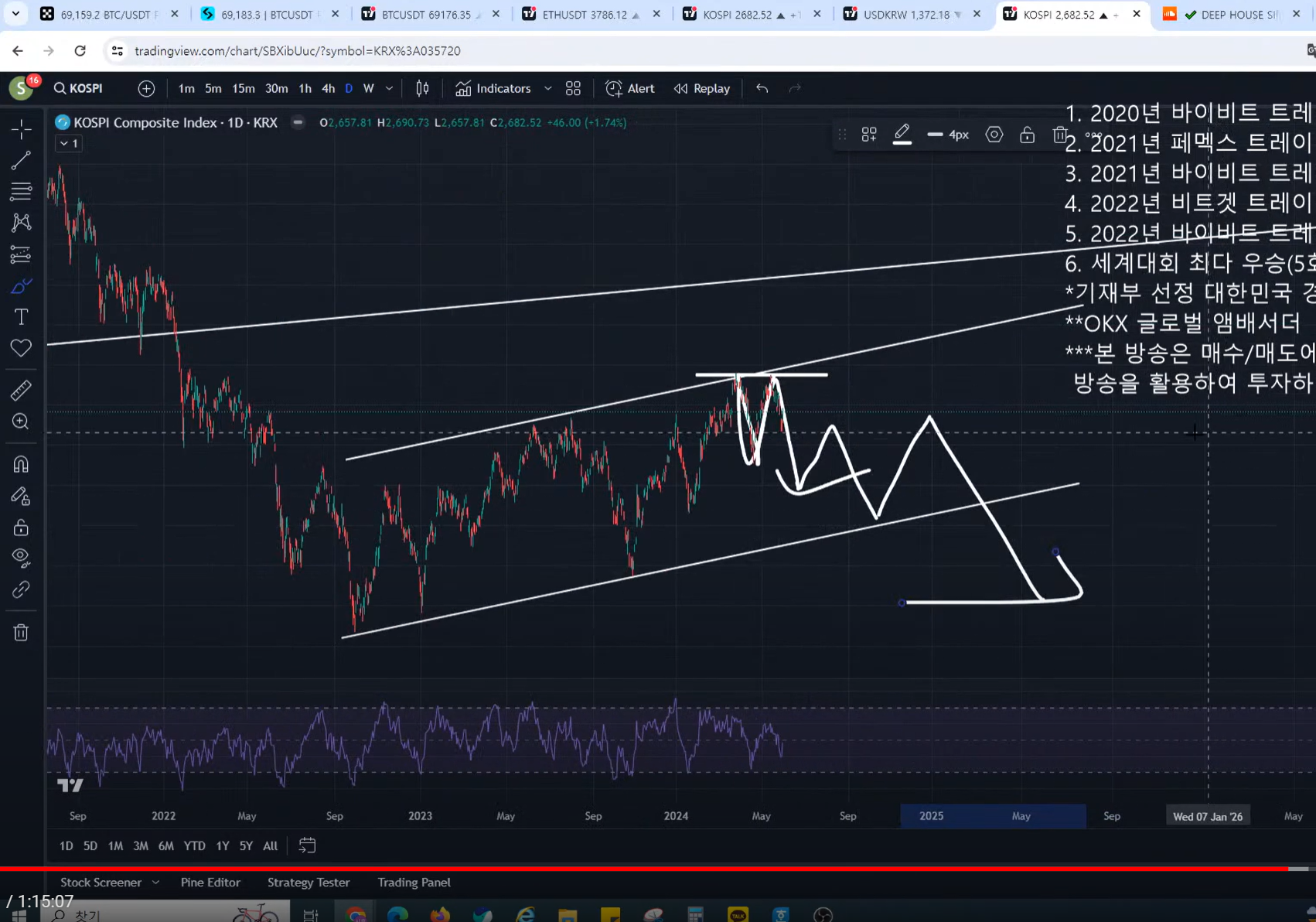This screenshot has width=1316, height=922.
Task: Open the browser tab search chevron
Action: [15, 14]
